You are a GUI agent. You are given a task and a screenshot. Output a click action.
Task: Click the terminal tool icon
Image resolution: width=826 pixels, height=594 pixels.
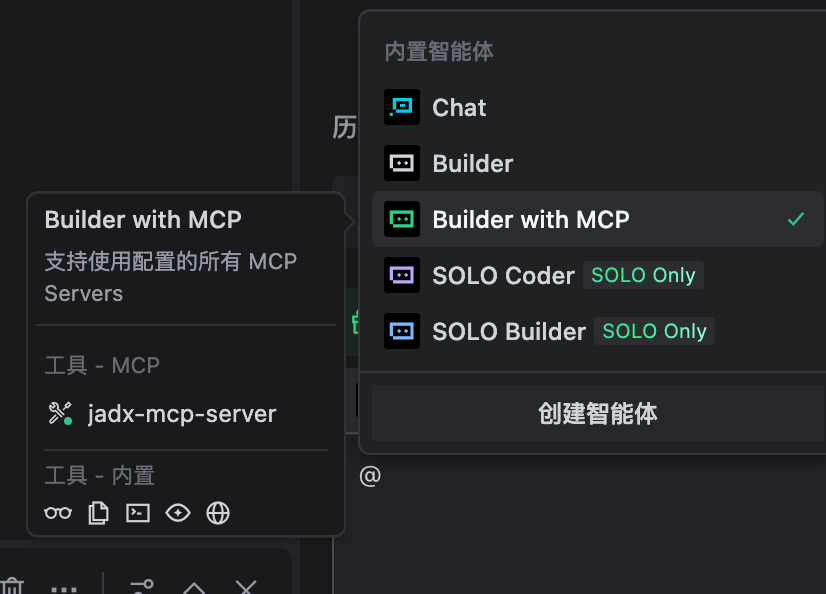(138, 514)
